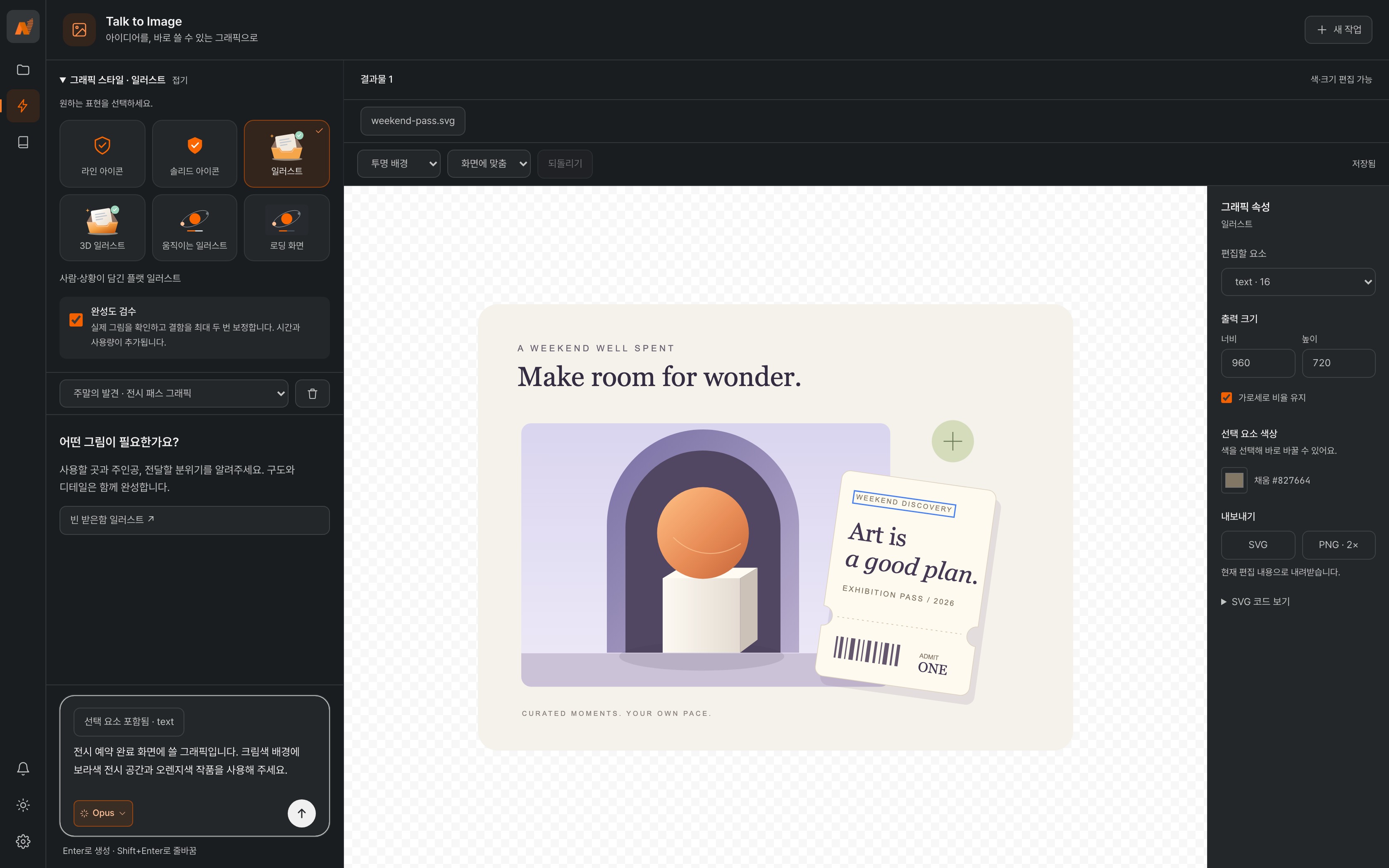Select the lightning bolt sidebar icon
Screen dimensions: 1389x868
(x=23, y=106)
